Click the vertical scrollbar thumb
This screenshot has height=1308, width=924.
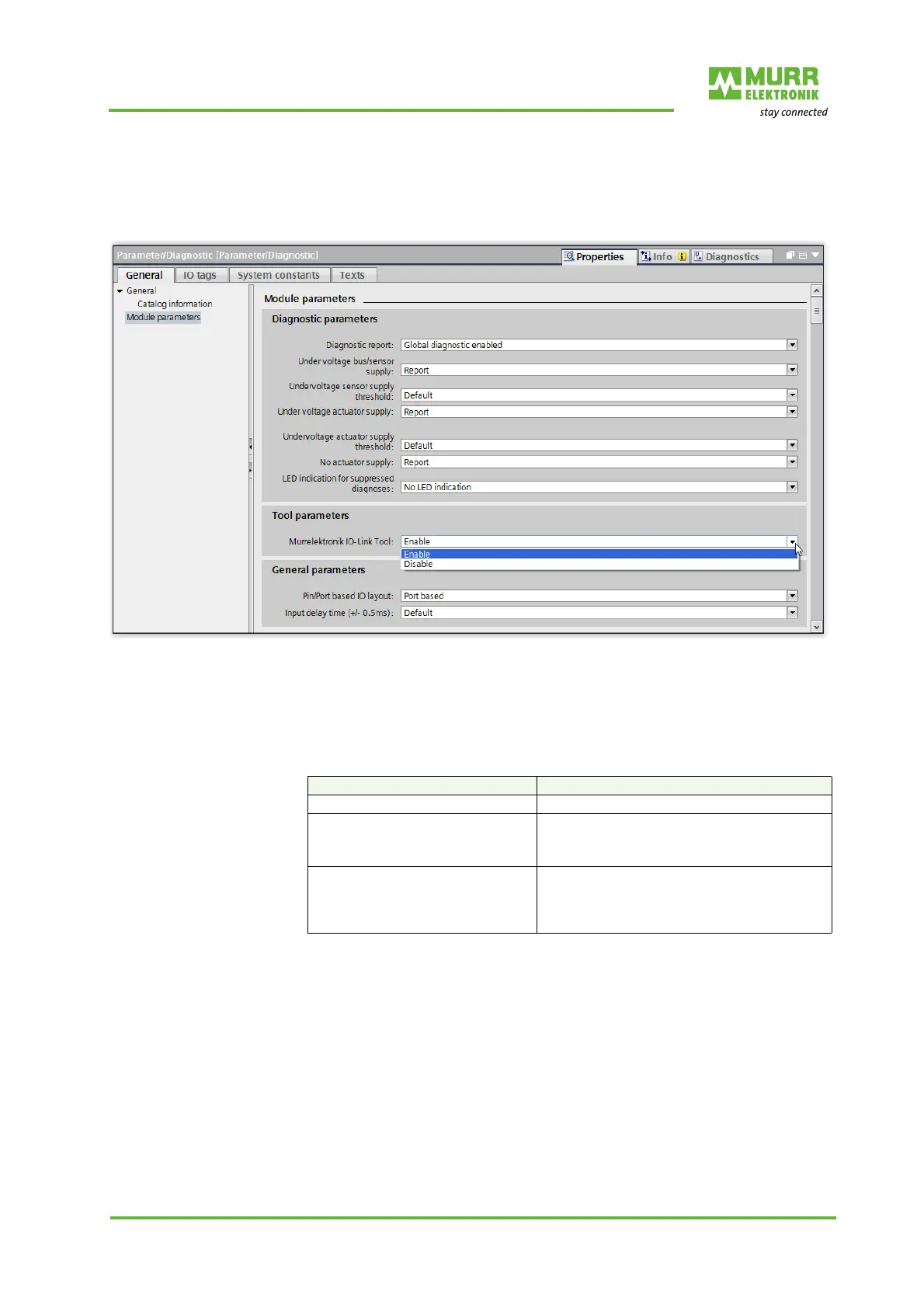tap(816, 311)
